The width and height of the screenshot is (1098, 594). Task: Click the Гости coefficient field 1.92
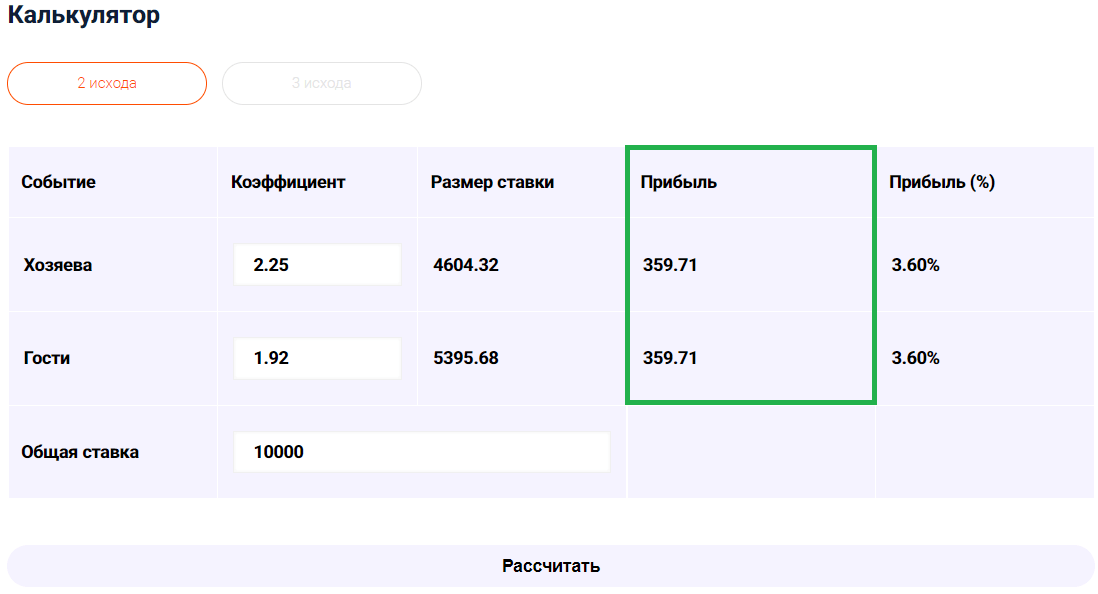[317, 358]
